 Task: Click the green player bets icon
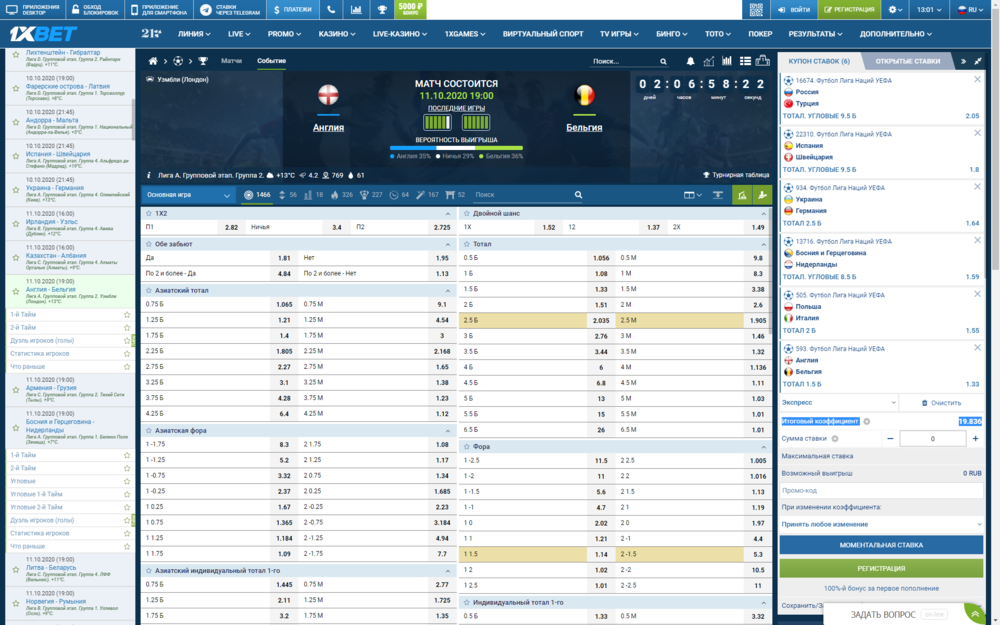point(762,195)
